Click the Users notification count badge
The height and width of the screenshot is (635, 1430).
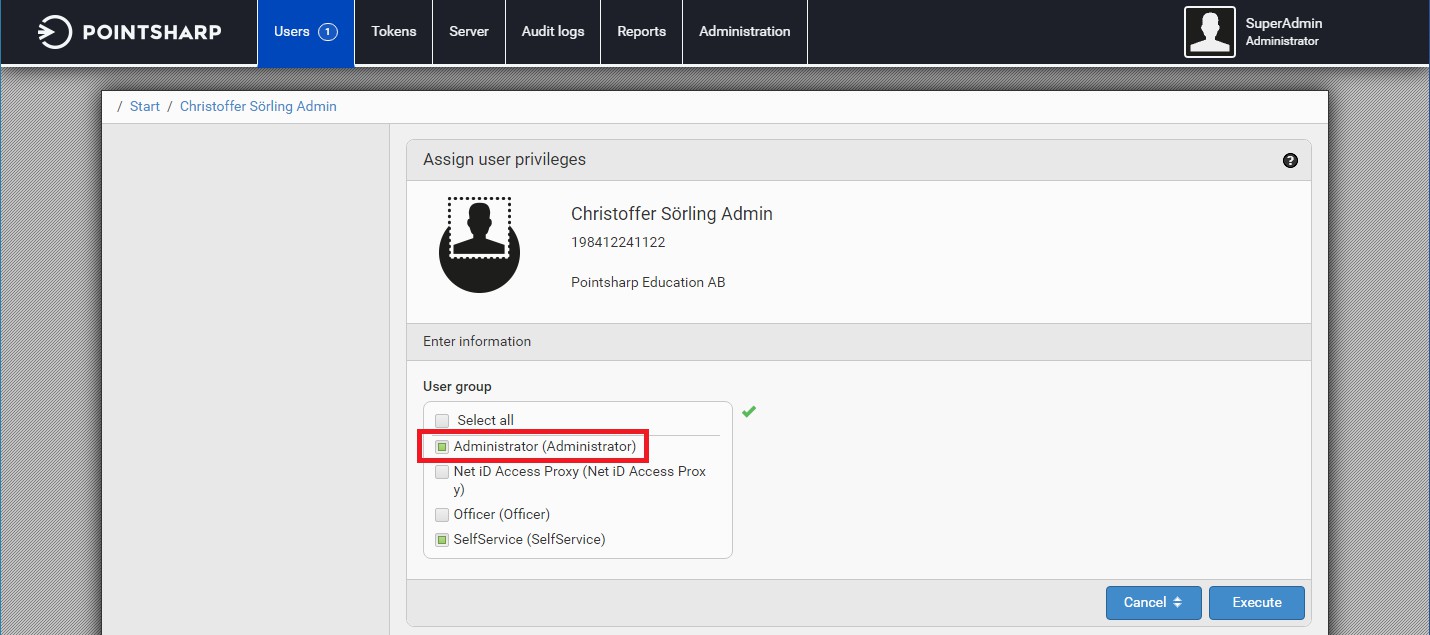pyautogui.click(x=328, y=32)
